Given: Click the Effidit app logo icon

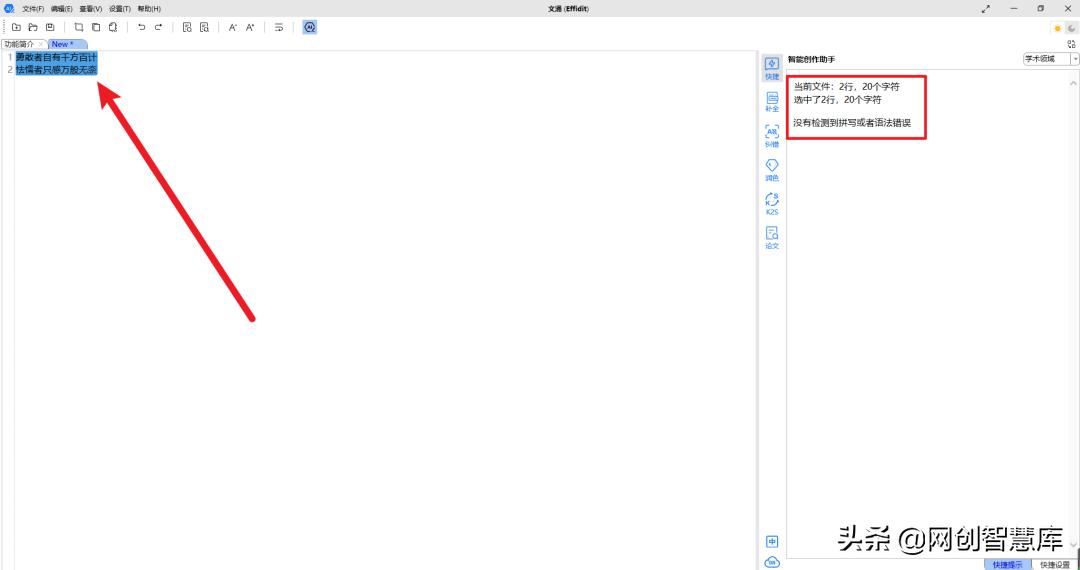Looking at the screenshot, I should coord(9,8).
